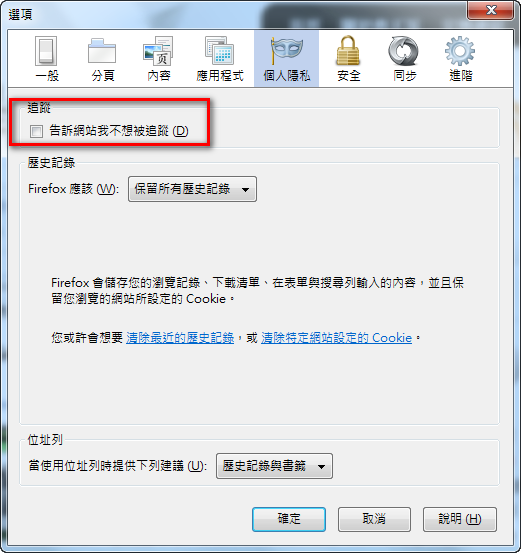Click the 告訴網站我不想被追蹤 label text
Image resolution: width=521 pixels, height=553 pixels.
(x=119, y=131)
